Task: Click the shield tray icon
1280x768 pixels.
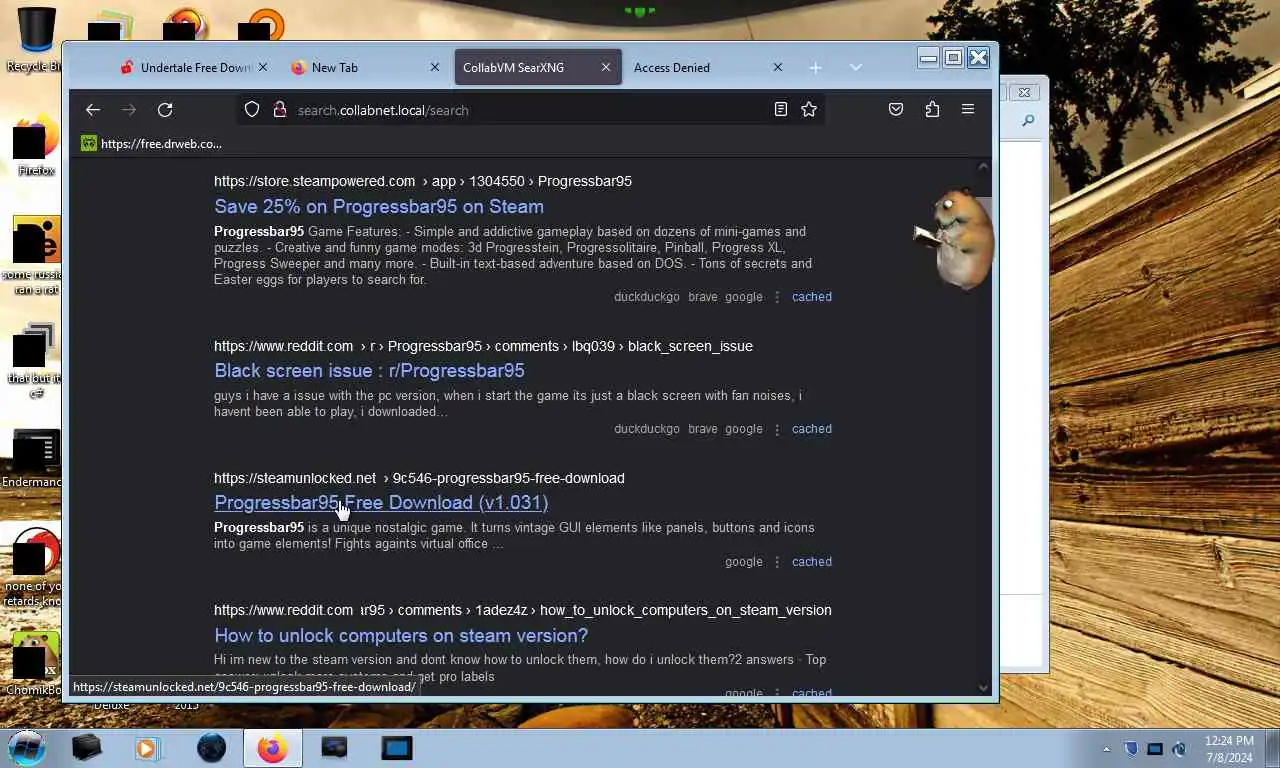Action: click(1131, 749)
